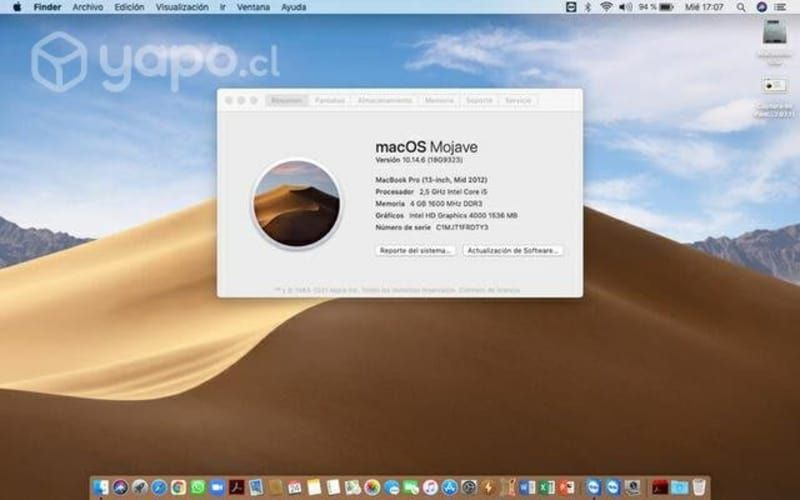The width and height of the screenshot is (800, 500).
Task: Launch PowerPoint from the Dock
Action: click(x=566, y=487)
